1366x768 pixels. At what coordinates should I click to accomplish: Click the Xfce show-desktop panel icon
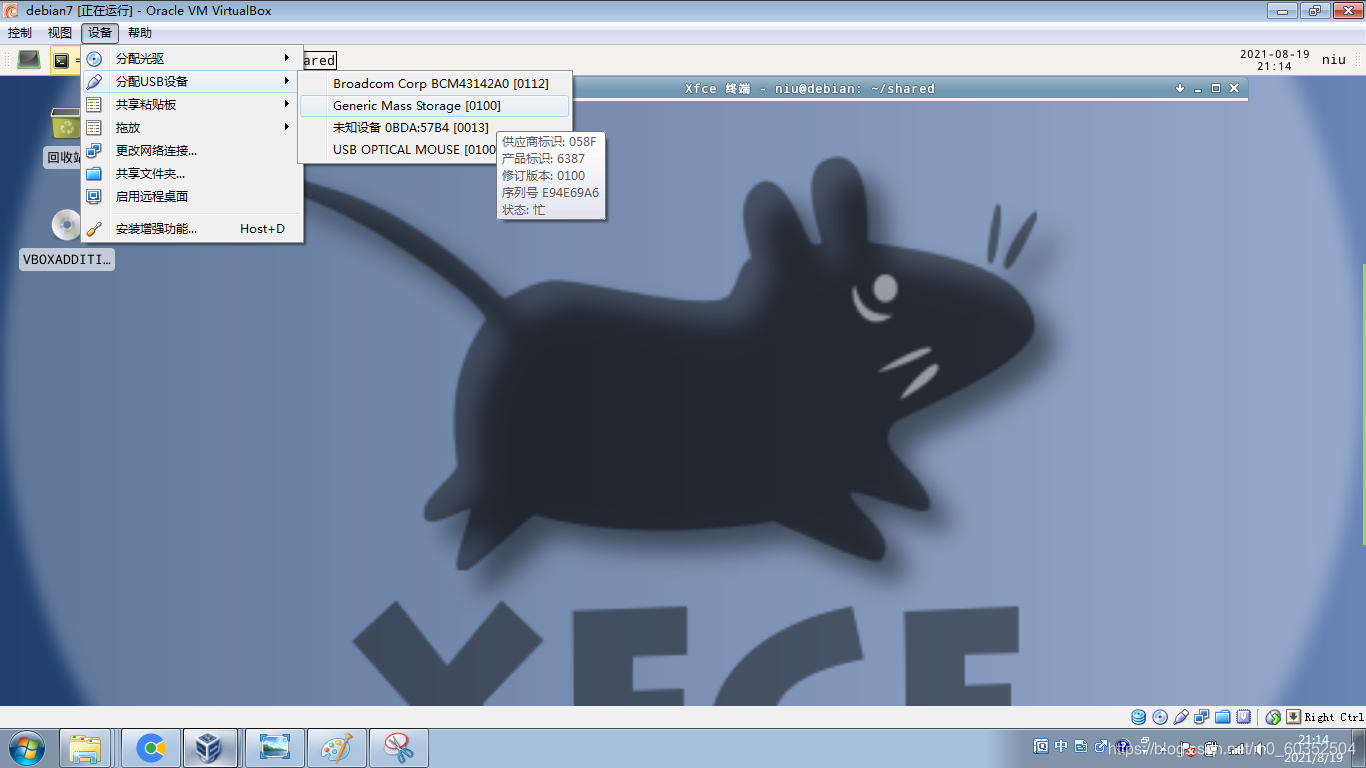tap(30, 60)
